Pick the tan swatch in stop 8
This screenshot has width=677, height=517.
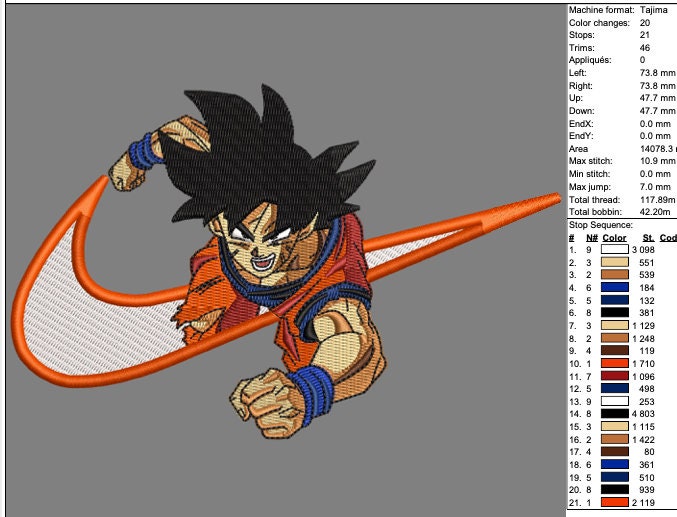click(615, 338)
